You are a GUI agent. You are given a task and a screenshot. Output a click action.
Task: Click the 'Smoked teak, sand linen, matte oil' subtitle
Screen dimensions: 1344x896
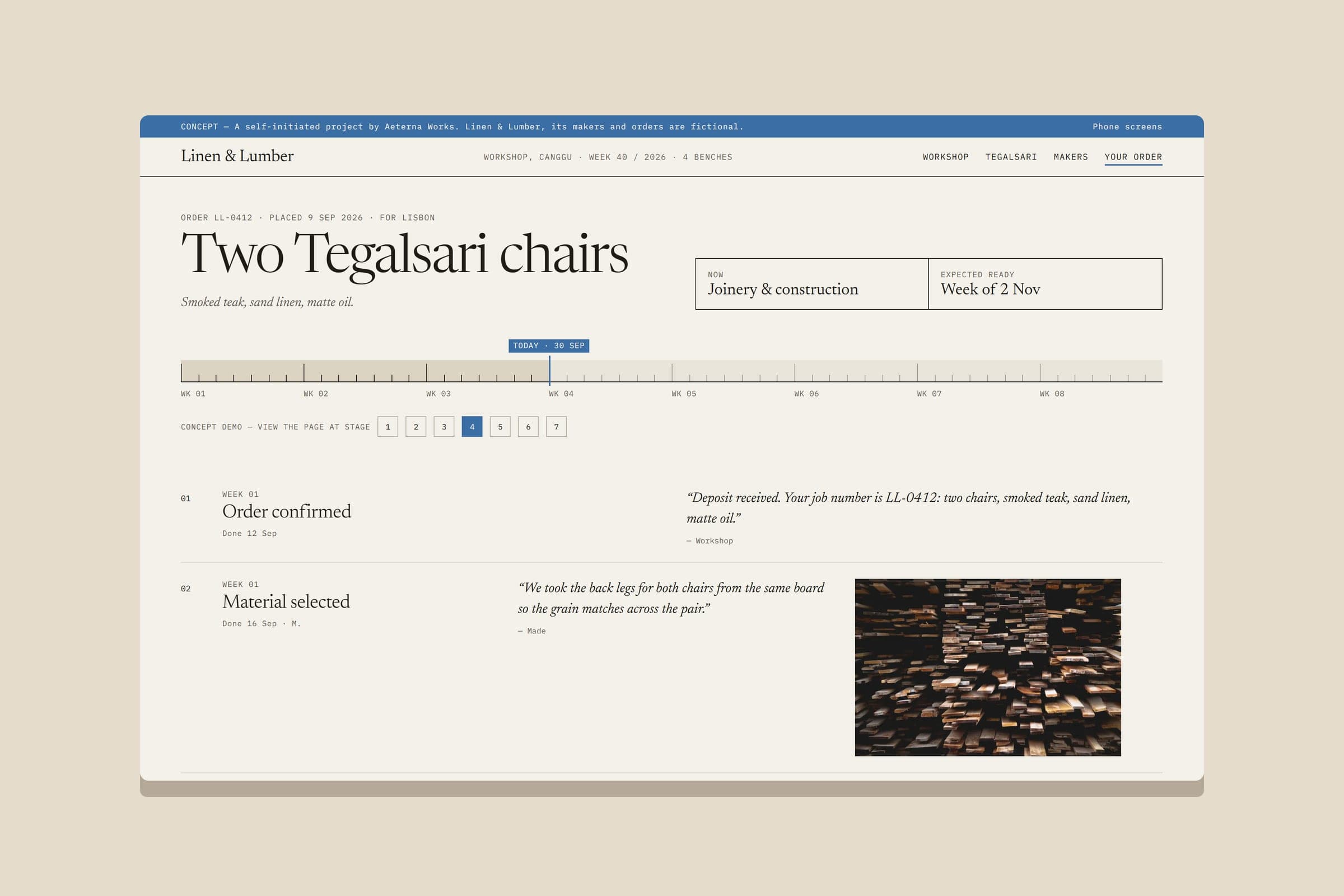pyautogui.click(x=267, y=302)
